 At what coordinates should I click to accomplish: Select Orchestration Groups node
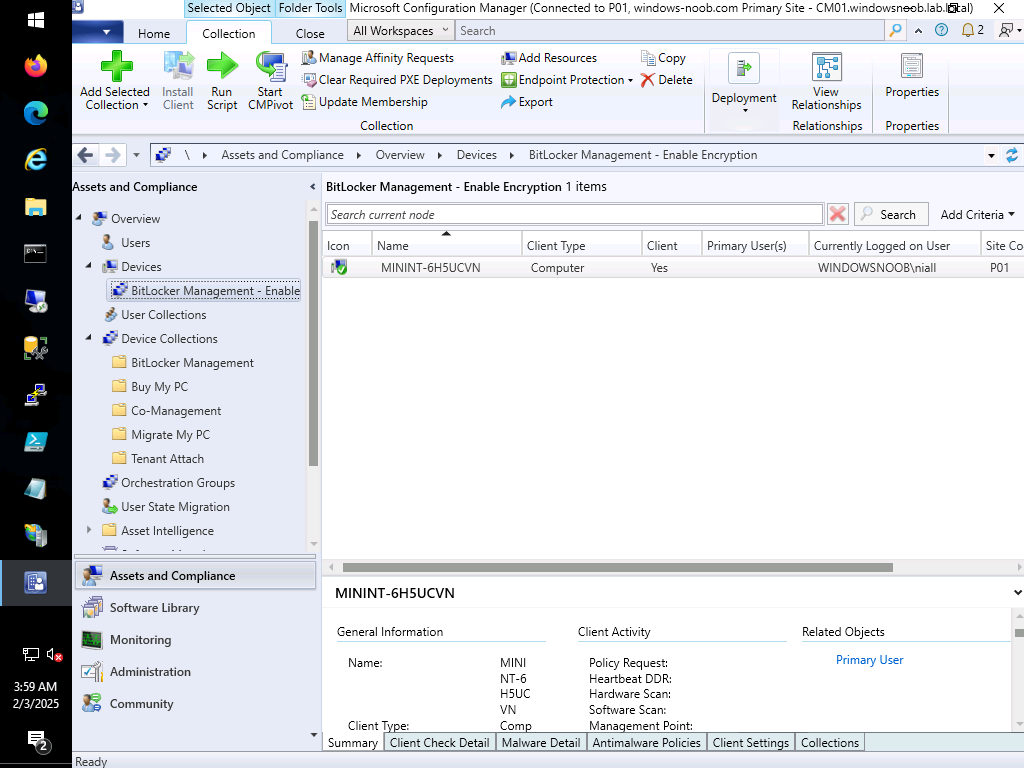[x=178, y=483]
